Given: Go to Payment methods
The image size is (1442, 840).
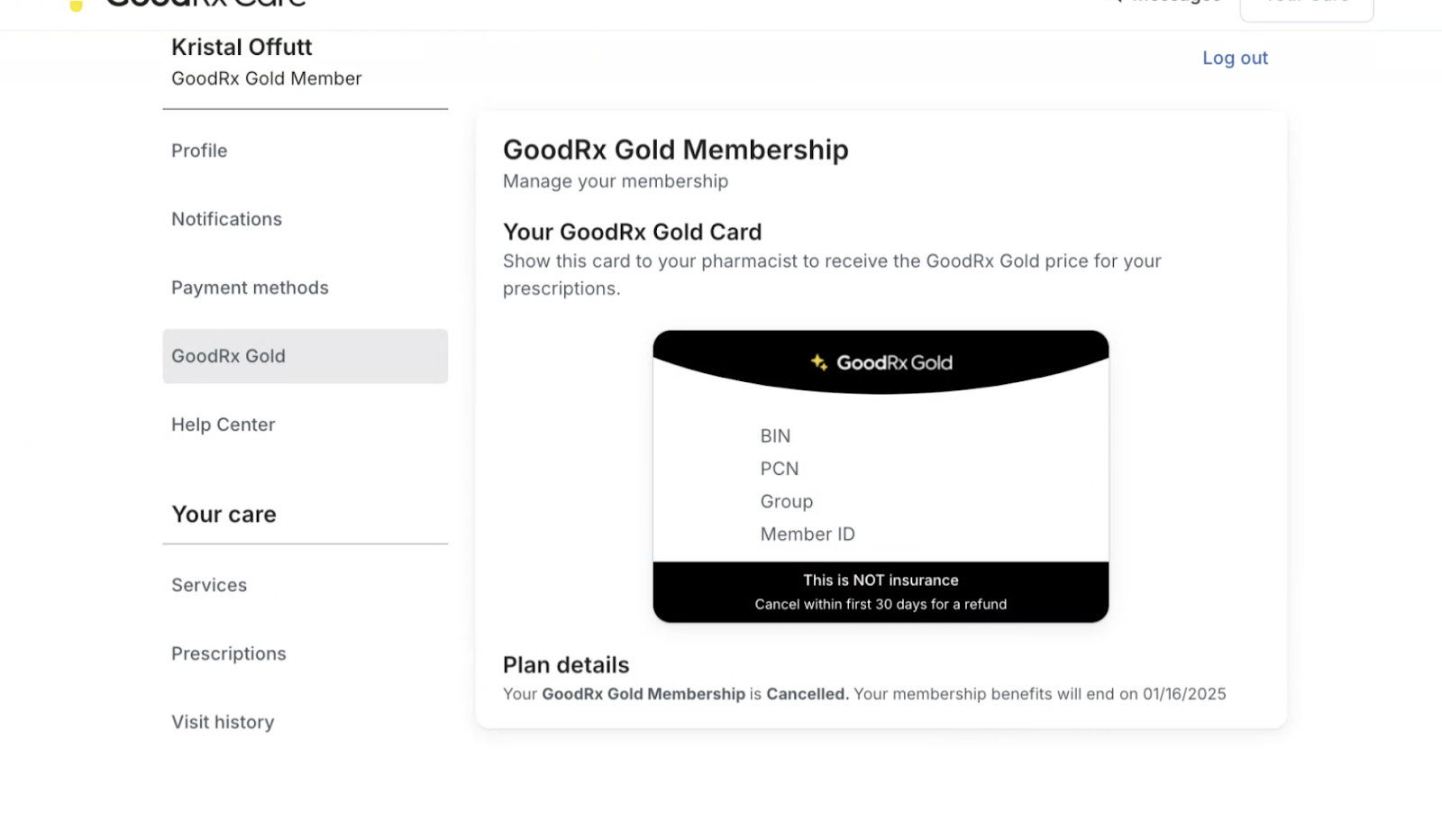Looking at the screenshot, I should [x=250, y=288].
